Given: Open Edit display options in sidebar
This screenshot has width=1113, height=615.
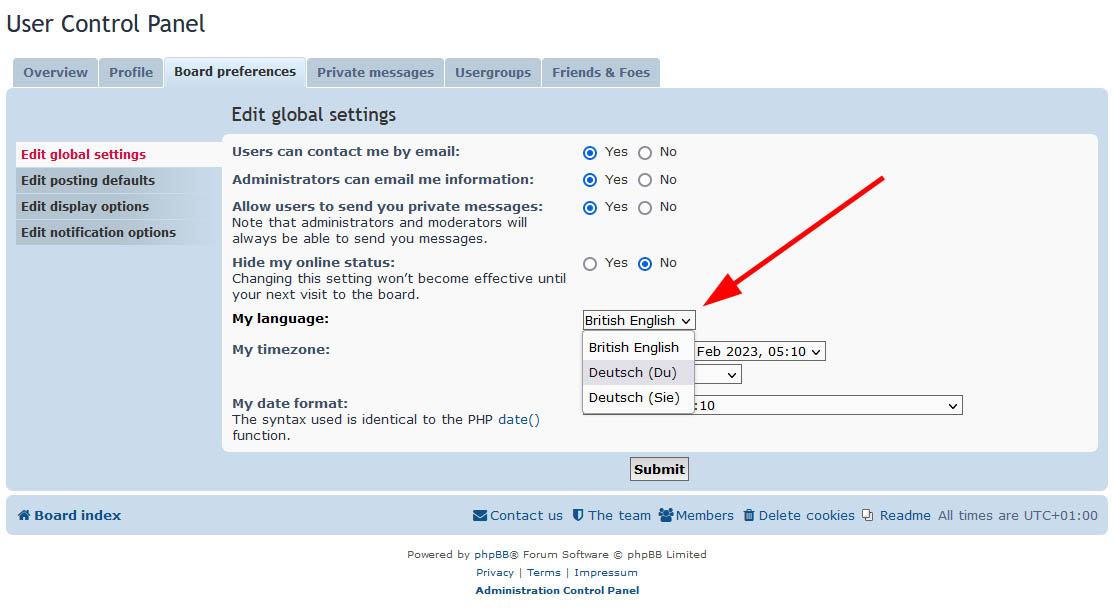Looking at the screenshot, I should tap(119, 207).
